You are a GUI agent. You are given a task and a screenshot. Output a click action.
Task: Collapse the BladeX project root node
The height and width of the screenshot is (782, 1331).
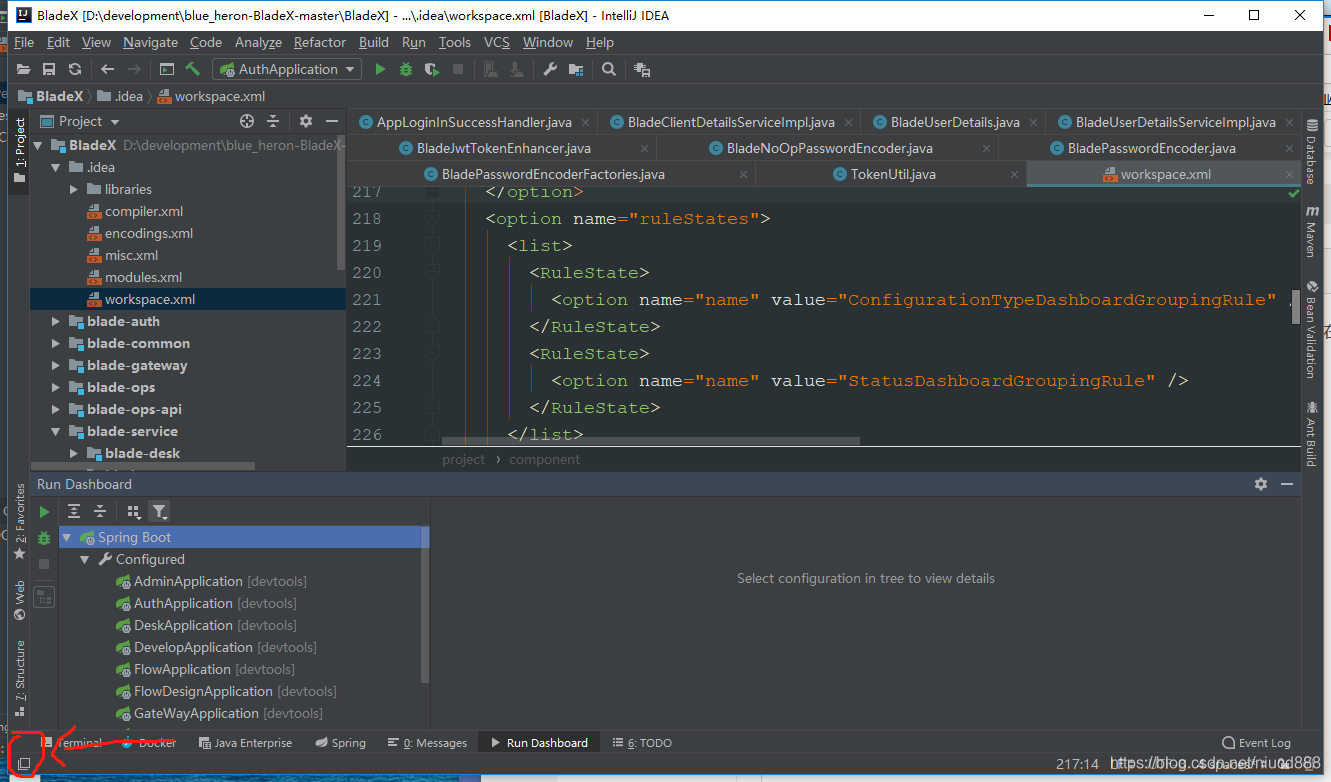[x=39, y=145]
